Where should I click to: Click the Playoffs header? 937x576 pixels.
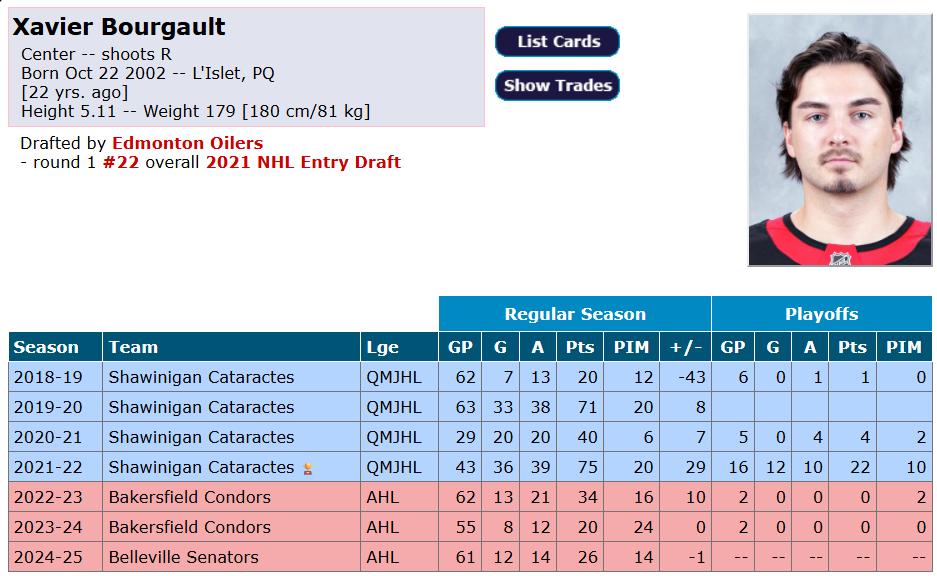tap(822, 314)
